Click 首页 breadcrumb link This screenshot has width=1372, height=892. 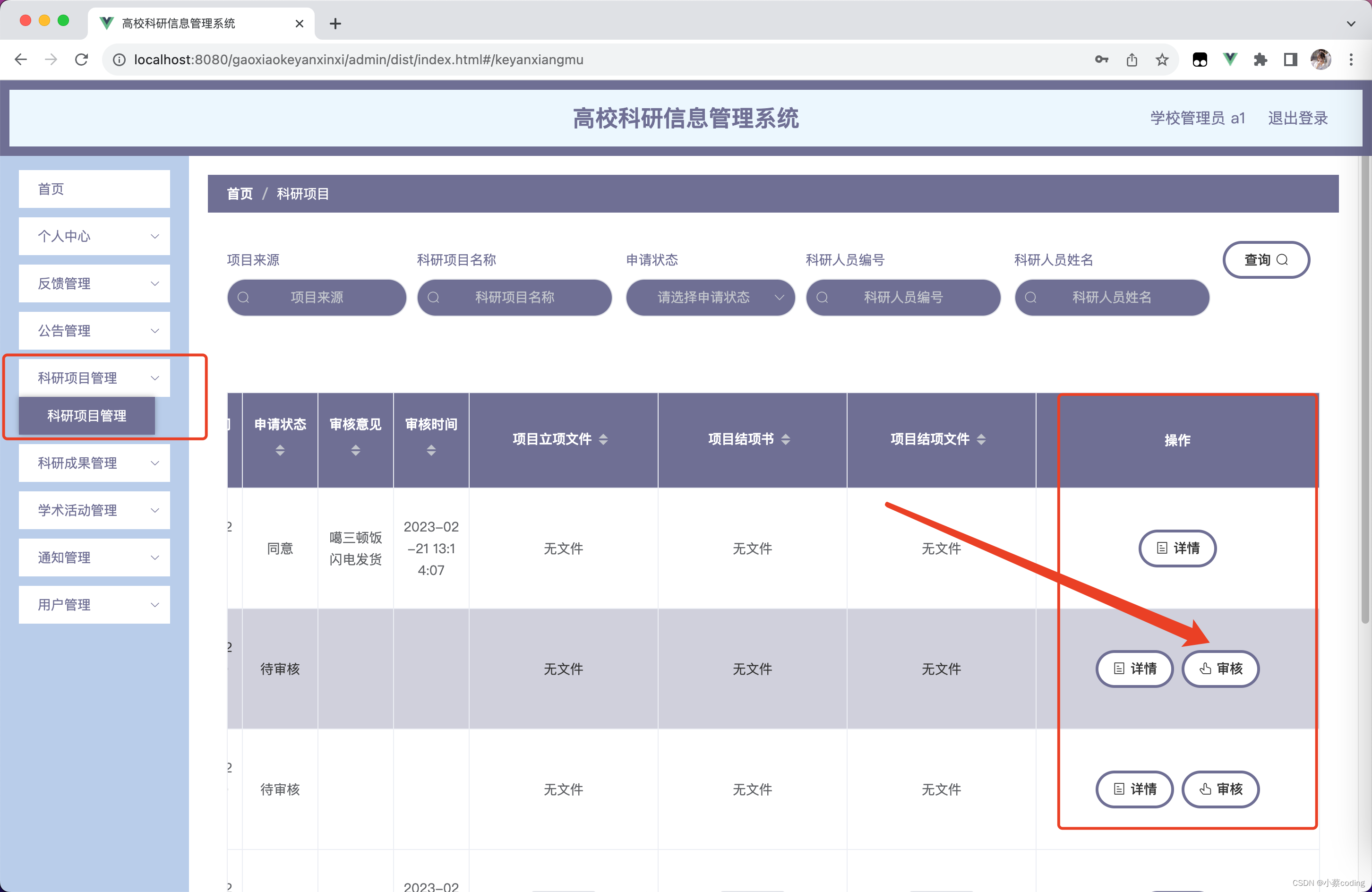[x=240, y=194]
